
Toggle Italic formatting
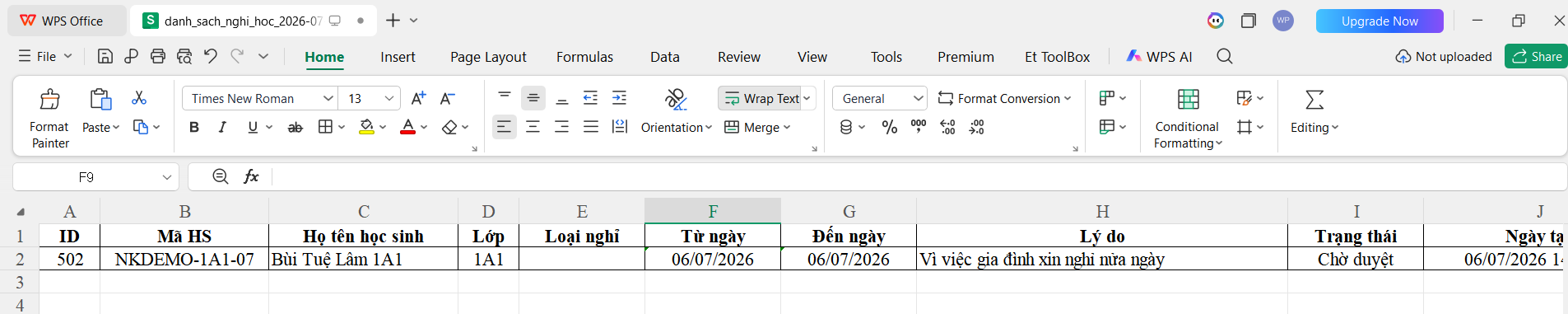222,127
